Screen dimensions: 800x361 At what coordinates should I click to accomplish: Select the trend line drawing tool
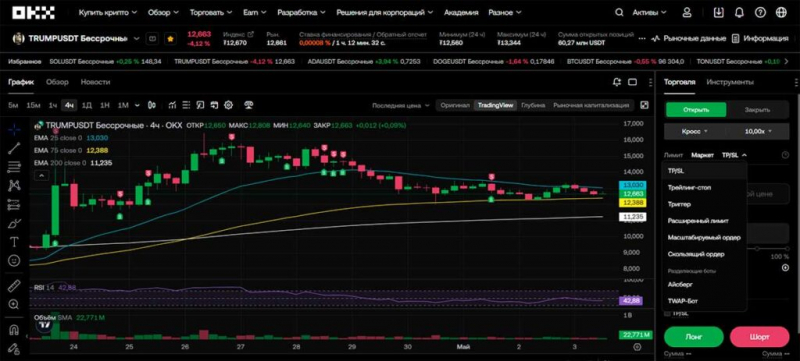[14, 148]
